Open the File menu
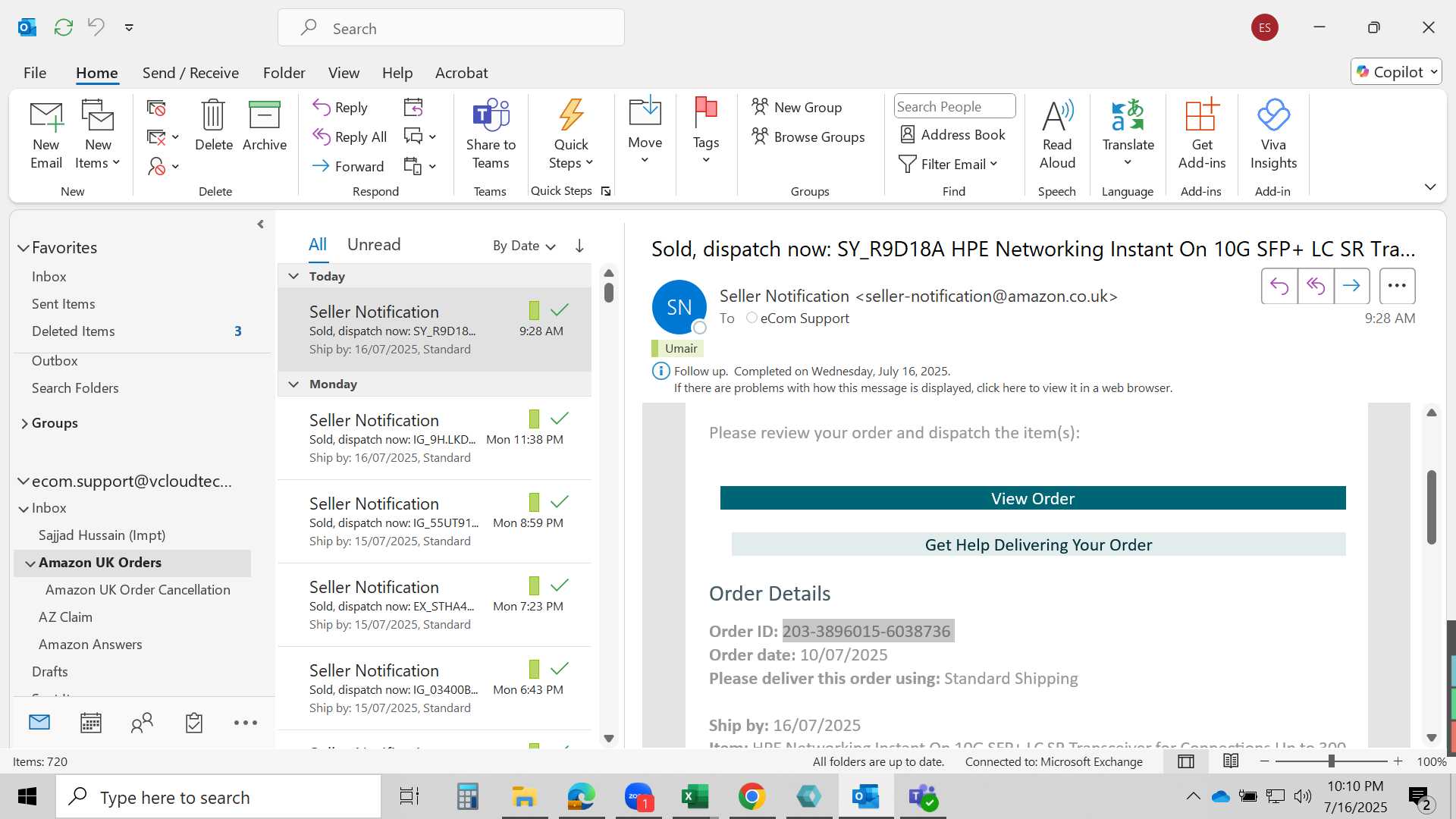The image size is (1456, 819). [x=35, y=73]
